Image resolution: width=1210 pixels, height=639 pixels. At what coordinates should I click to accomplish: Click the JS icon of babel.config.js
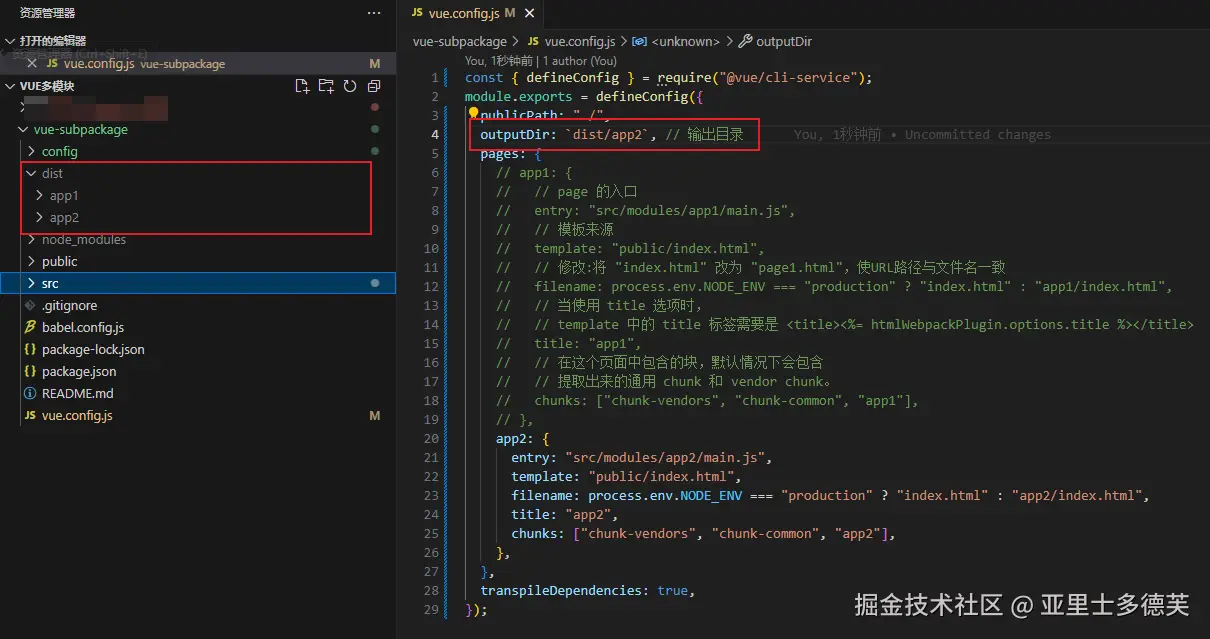pos(30,327)
